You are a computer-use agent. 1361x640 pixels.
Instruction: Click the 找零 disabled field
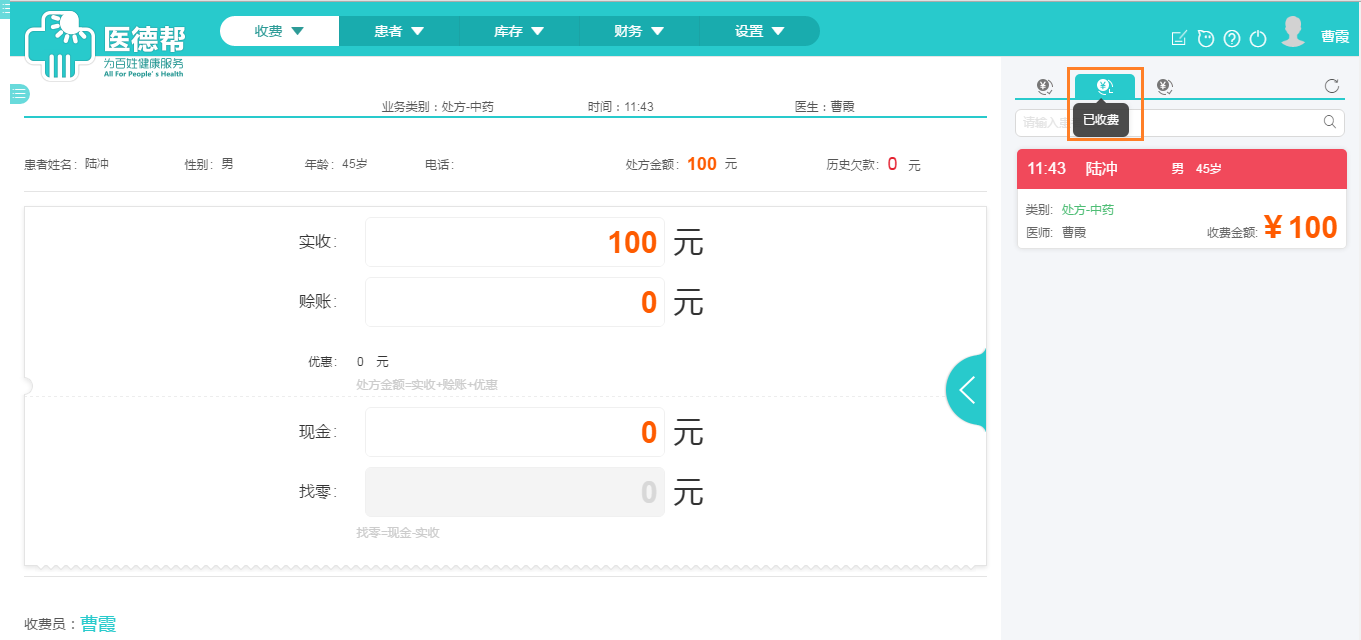coord(515,492)
